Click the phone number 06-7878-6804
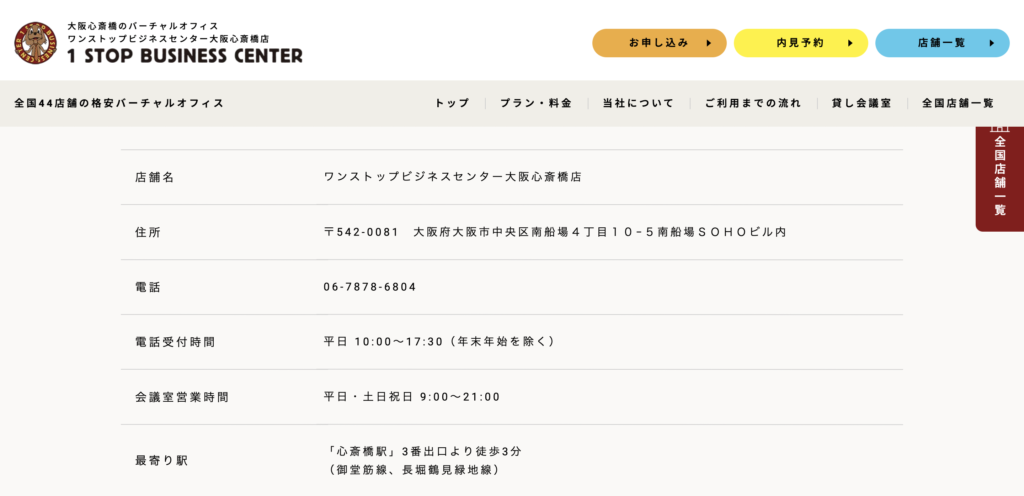The image size is (1024, 496). pyautogui.click(x=370, y=287)
